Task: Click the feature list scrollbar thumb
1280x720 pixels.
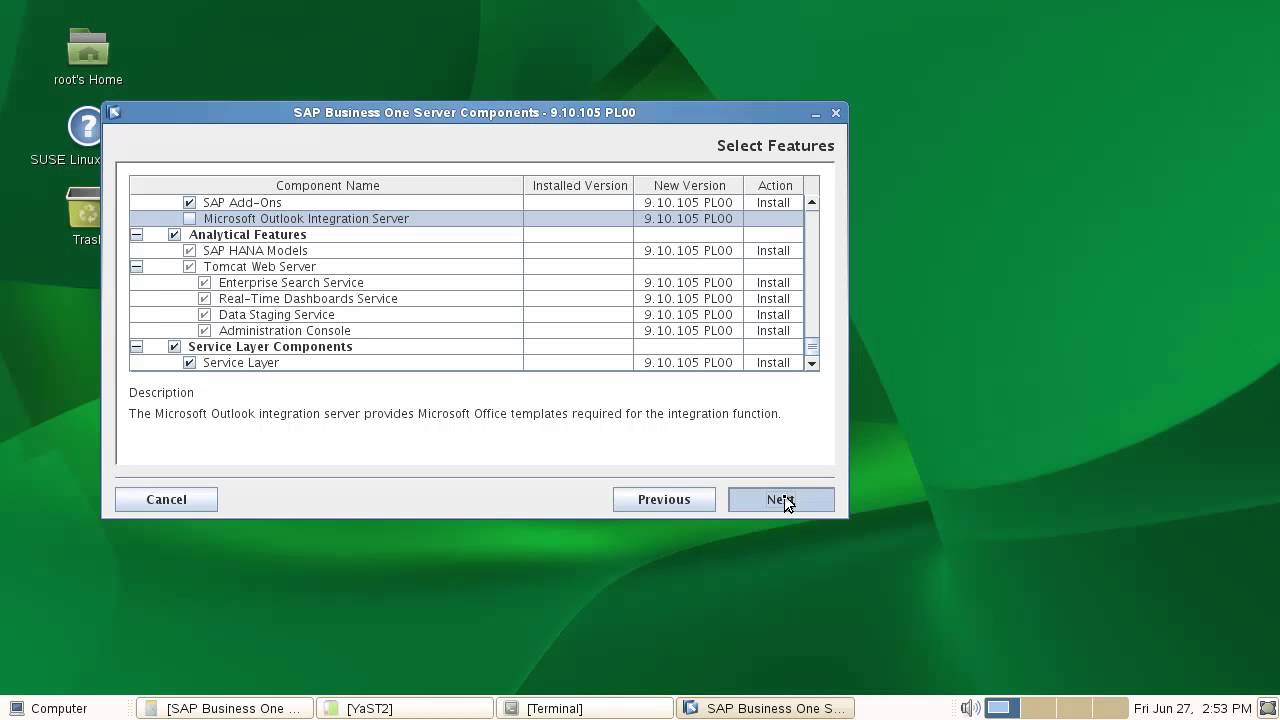Action: [x=812, y=346]
